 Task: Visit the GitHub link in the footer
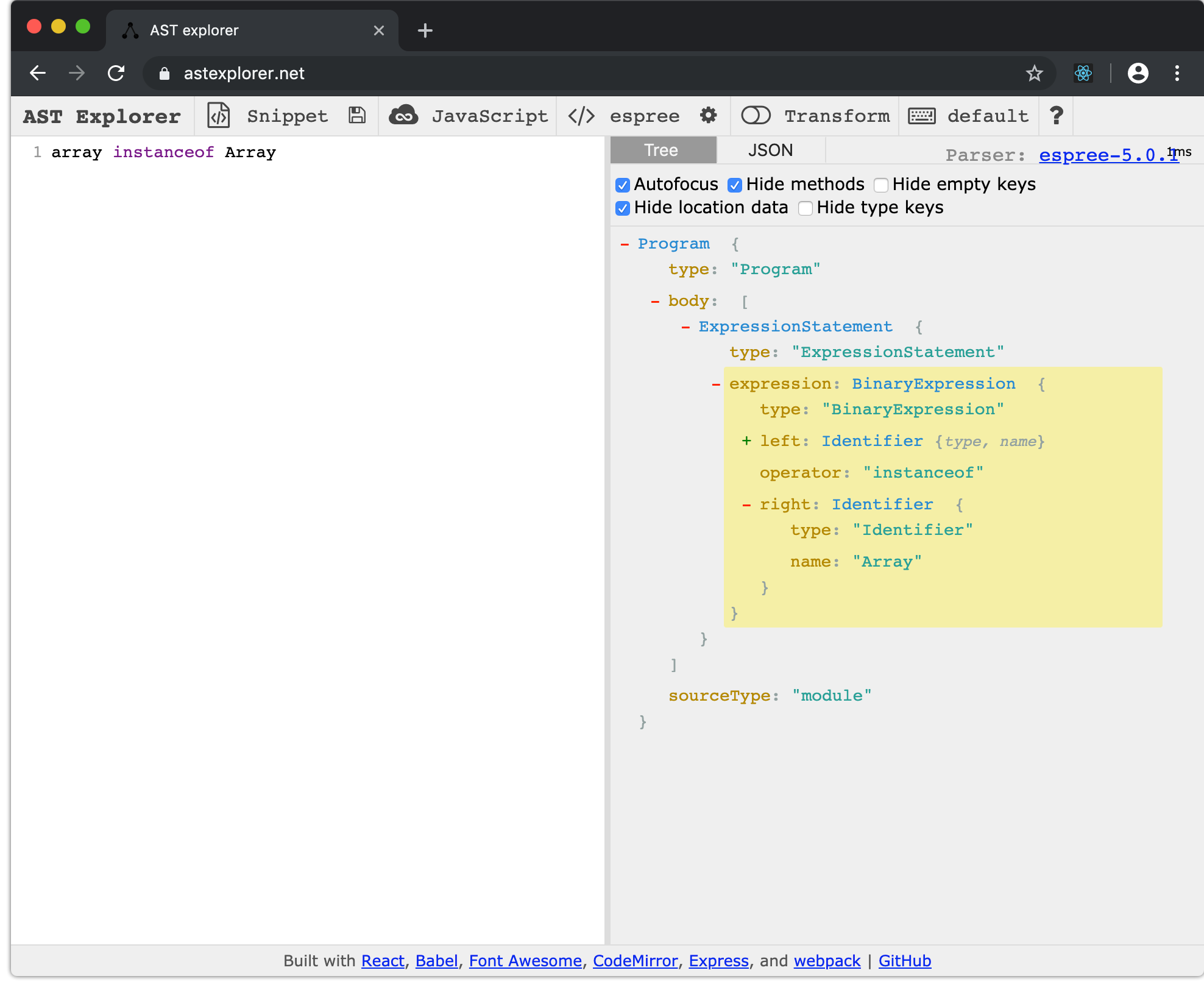tap(904, 960)
